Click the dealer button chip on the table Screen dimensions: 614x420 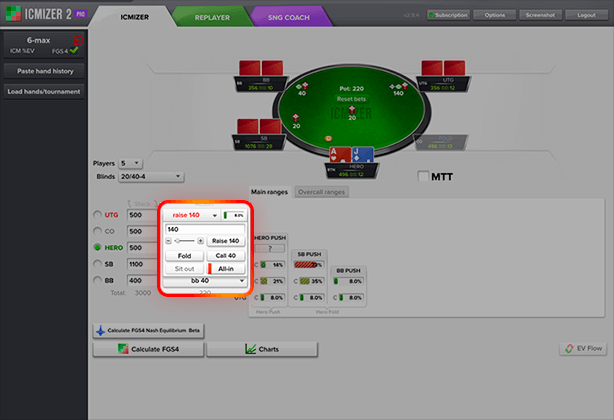[328, 138]
